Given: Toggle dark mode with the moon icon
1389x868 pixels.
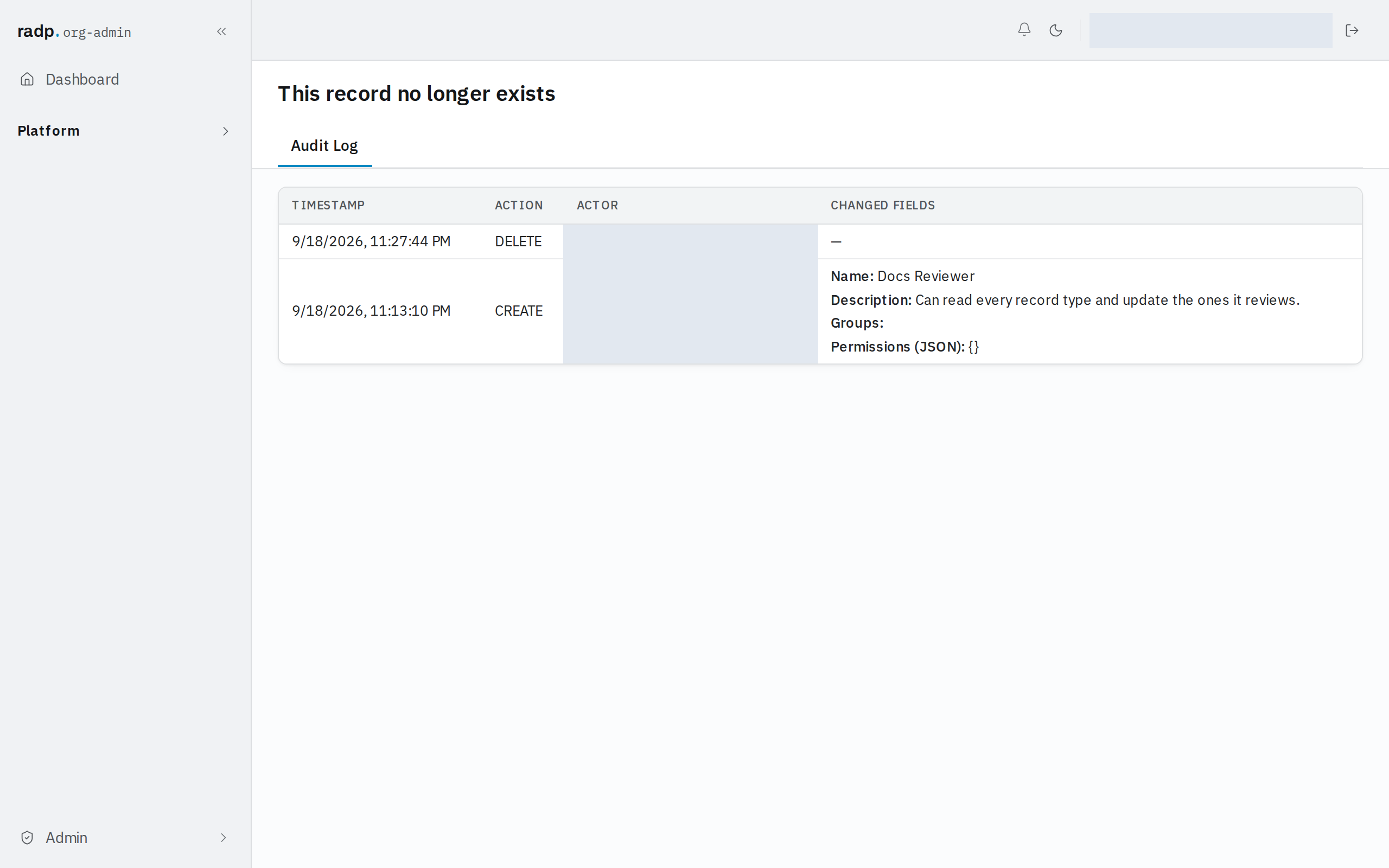Looking at the screenshot, I should (1055, 30).
